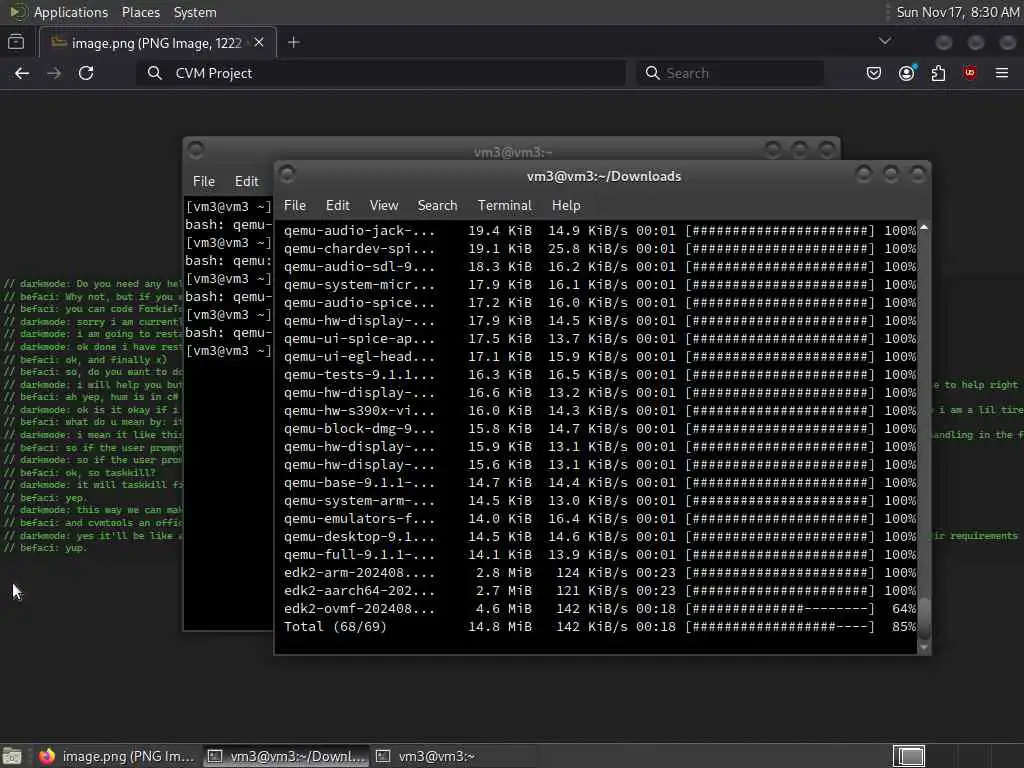Close the background vm3@vm3:~ terminal window
This screenshot has height=768, width=1024.
click(827, 150)
